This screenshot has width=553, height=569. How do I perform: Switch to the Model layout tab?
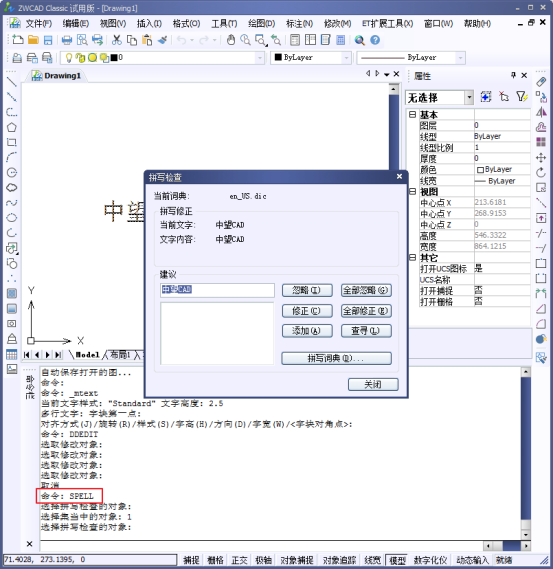[x=87, y=355]
